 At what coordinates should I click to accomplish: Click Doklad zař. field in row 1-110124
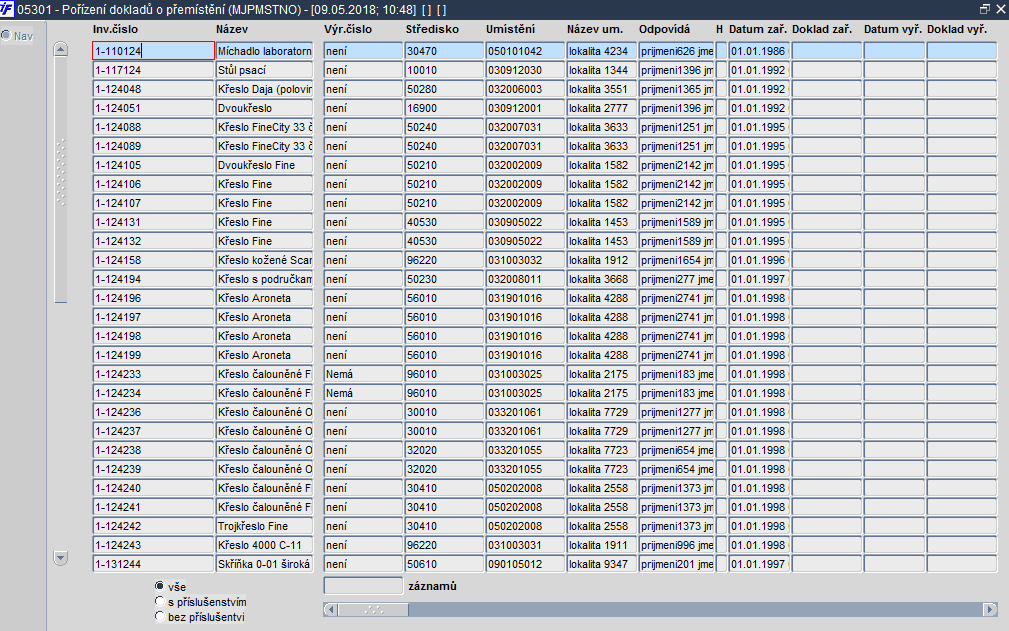pos(826,51)
